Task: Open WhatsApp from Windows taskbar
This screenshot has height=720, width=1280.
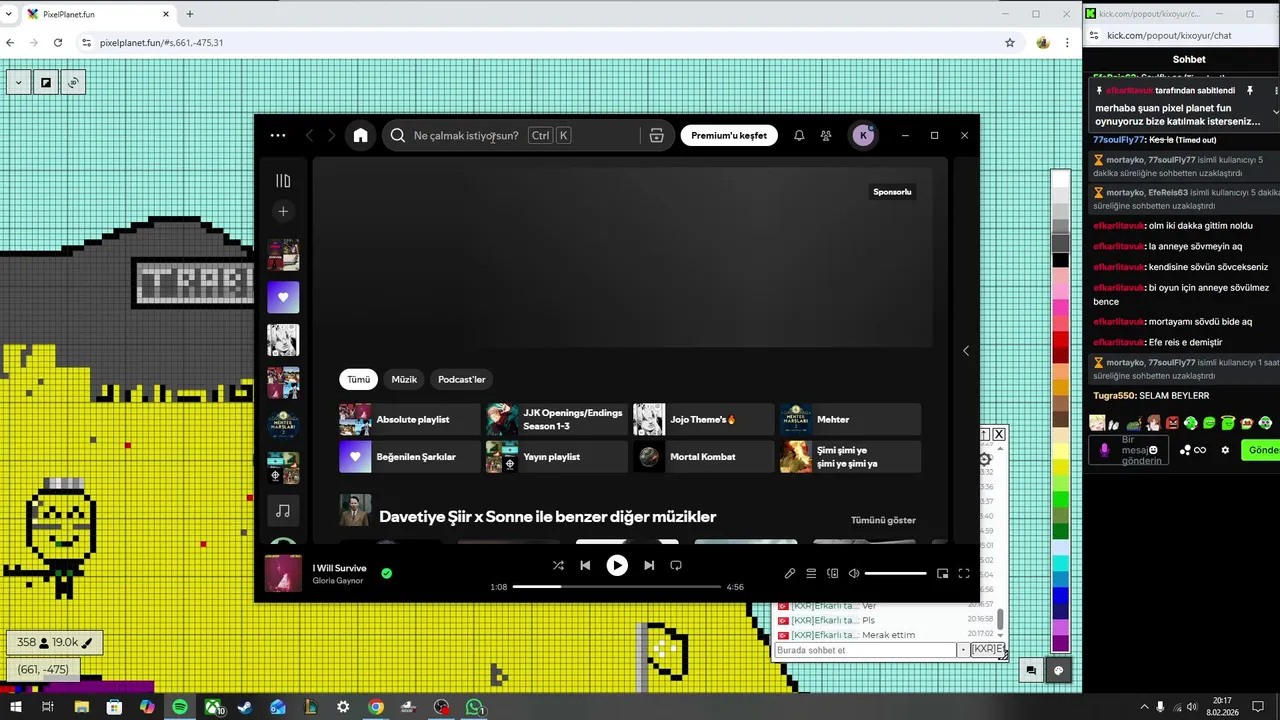Action: pos(474,707)
